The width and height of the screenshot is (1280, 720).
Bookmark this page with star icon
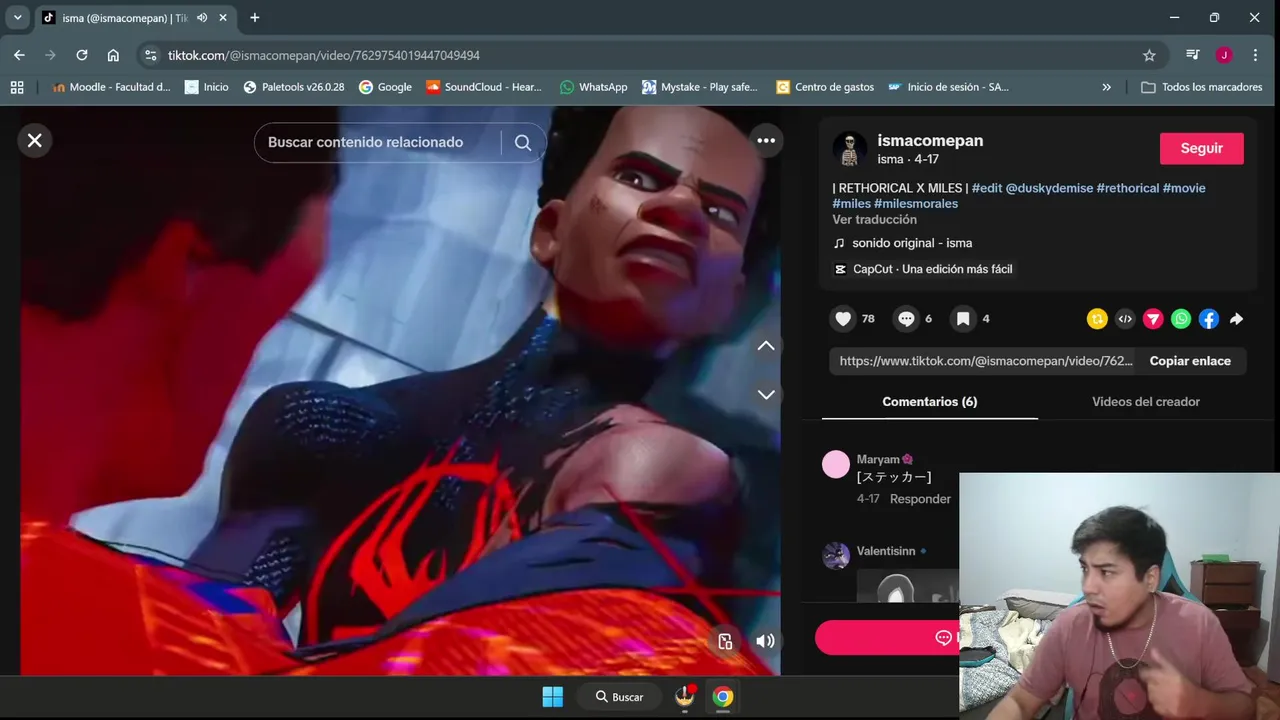point(1149,55)
